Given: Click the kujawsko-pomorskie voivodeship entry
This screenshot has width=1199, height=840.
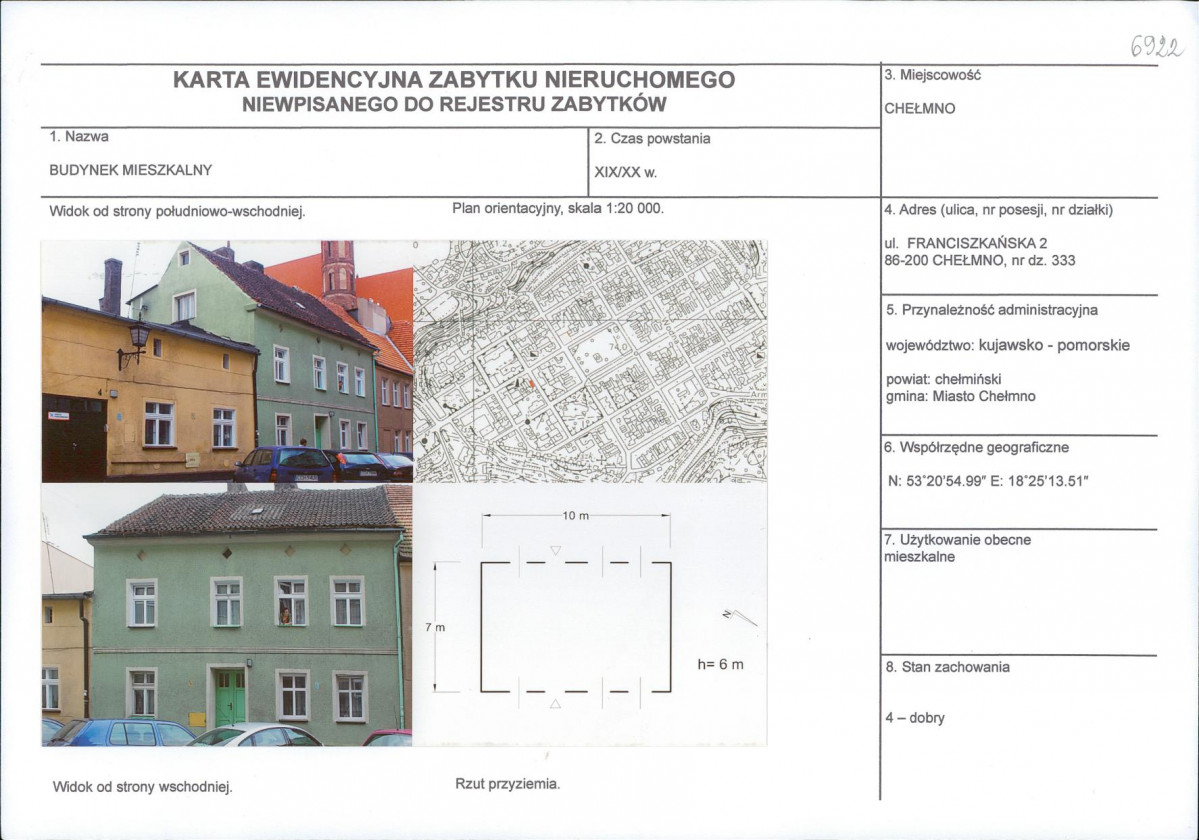Looking at the screenshot, I should tap(1005, 344).
